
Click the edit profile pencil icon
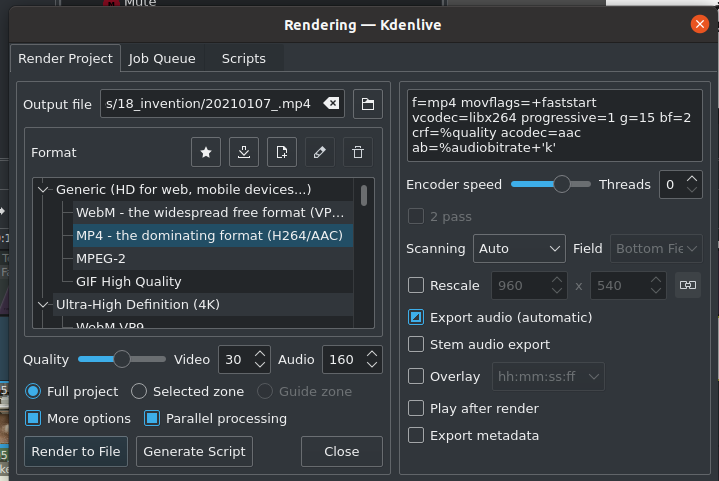coord(320,152)
